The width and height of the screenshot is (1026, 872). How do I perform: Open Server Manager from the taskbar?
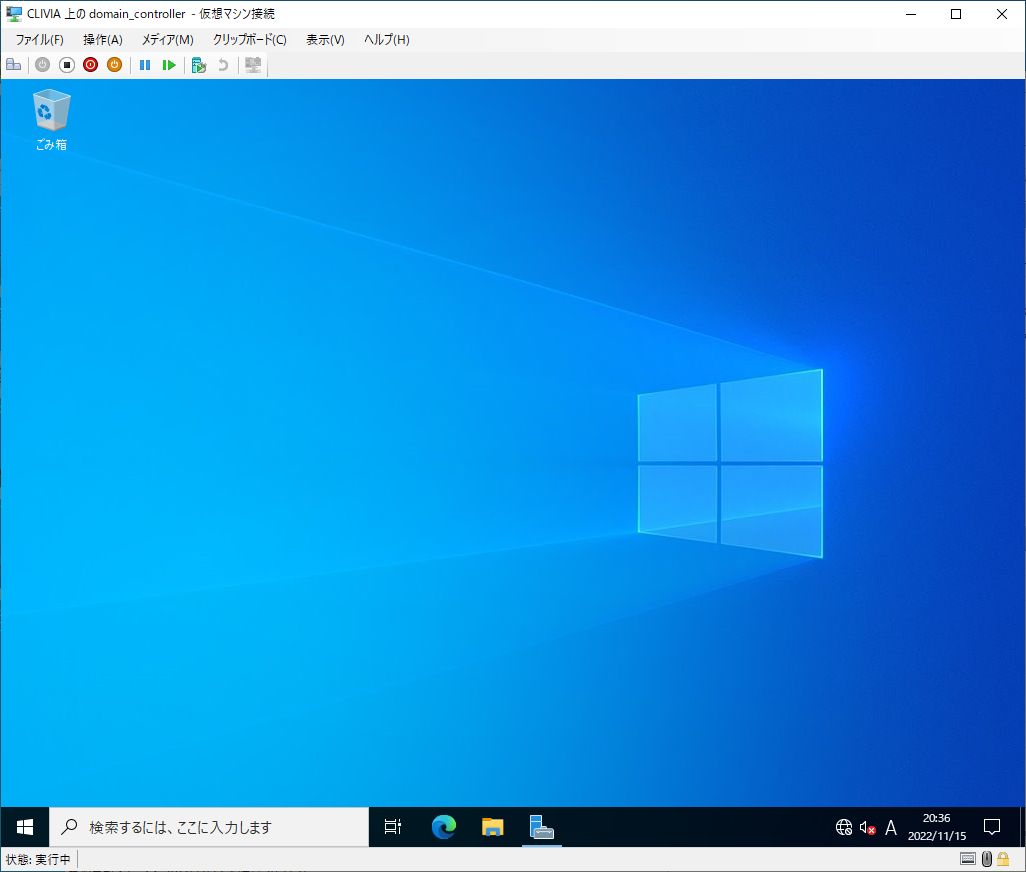pos(542,828)
